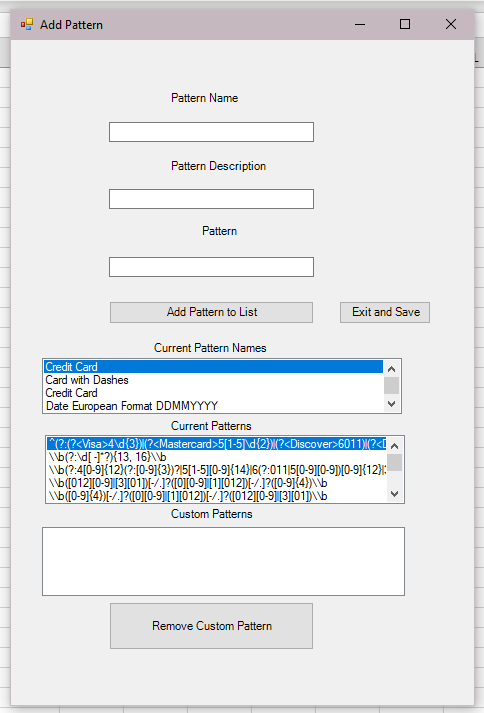The width and height of the screenshot is (484, 713).
Task: Click the Pattern Name text field
Action: tap(211, 132)
